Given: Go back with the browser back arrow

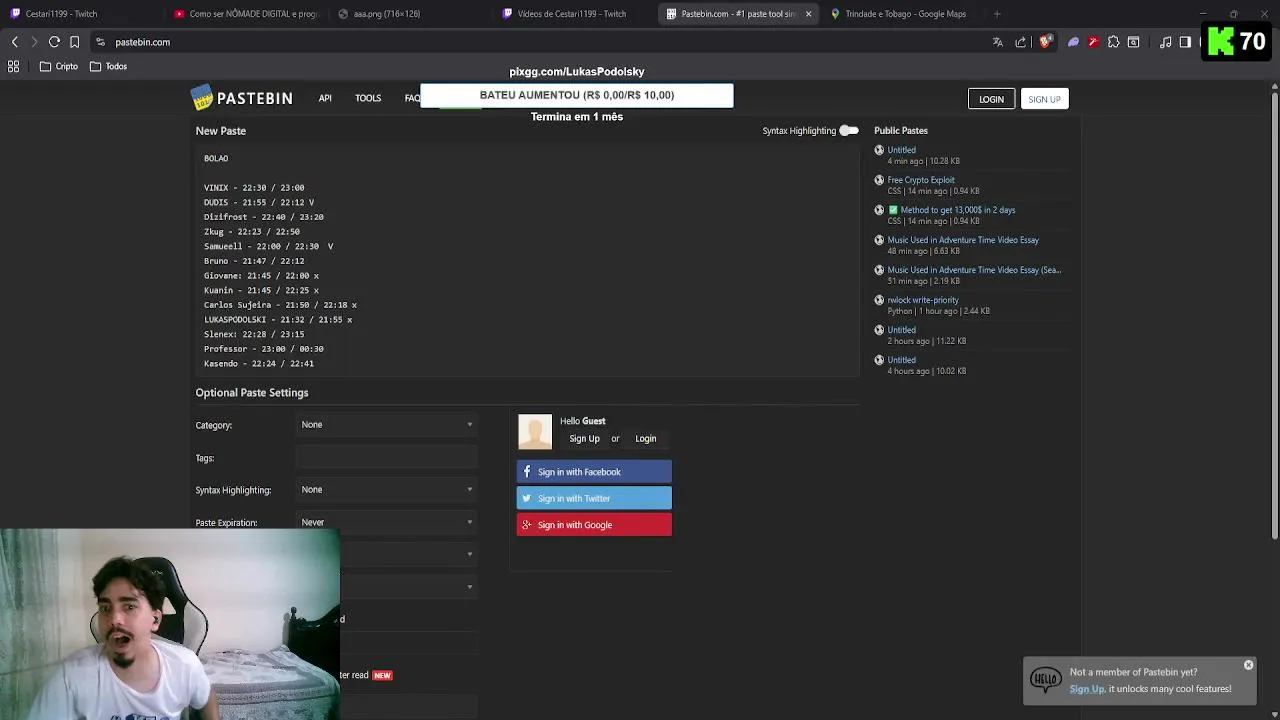Looking at the screenshot, I should tap(15, 42).
